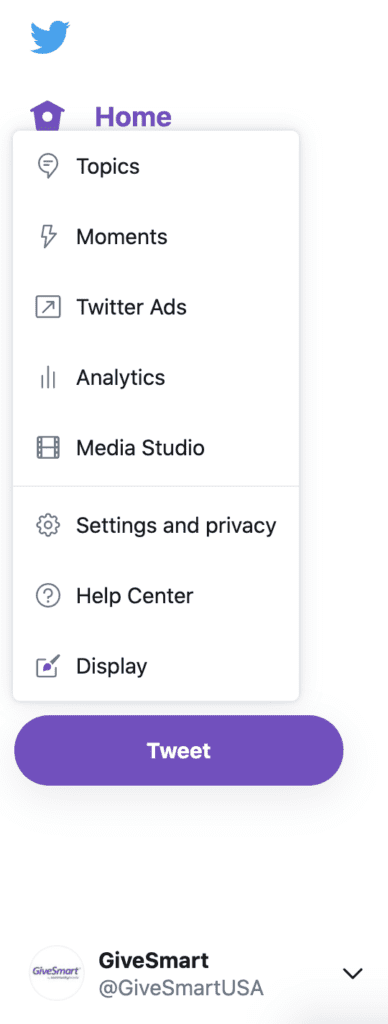Screen dimensions: 388x1024
Task: Click the Media Studio film icon
Action: click(48, 448)
